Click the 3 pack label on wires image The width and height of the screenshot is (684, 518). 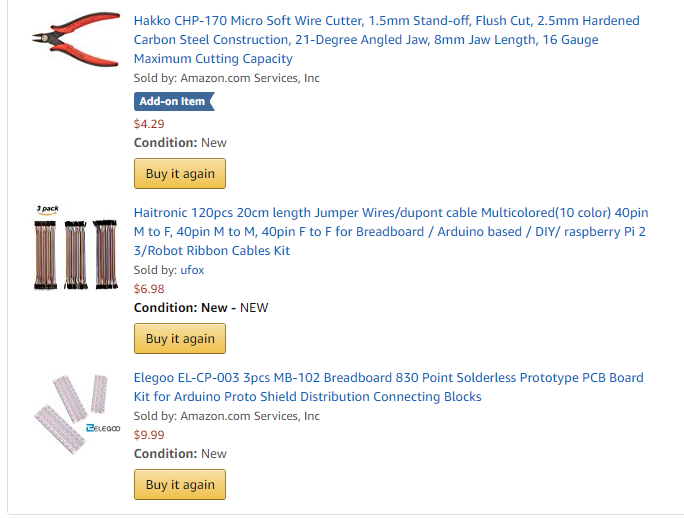coord(48,209)
